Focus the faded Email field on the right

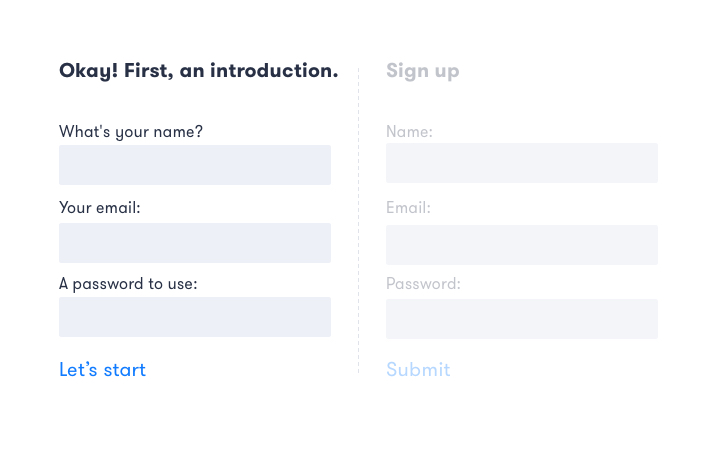click(x=522, y=245)
